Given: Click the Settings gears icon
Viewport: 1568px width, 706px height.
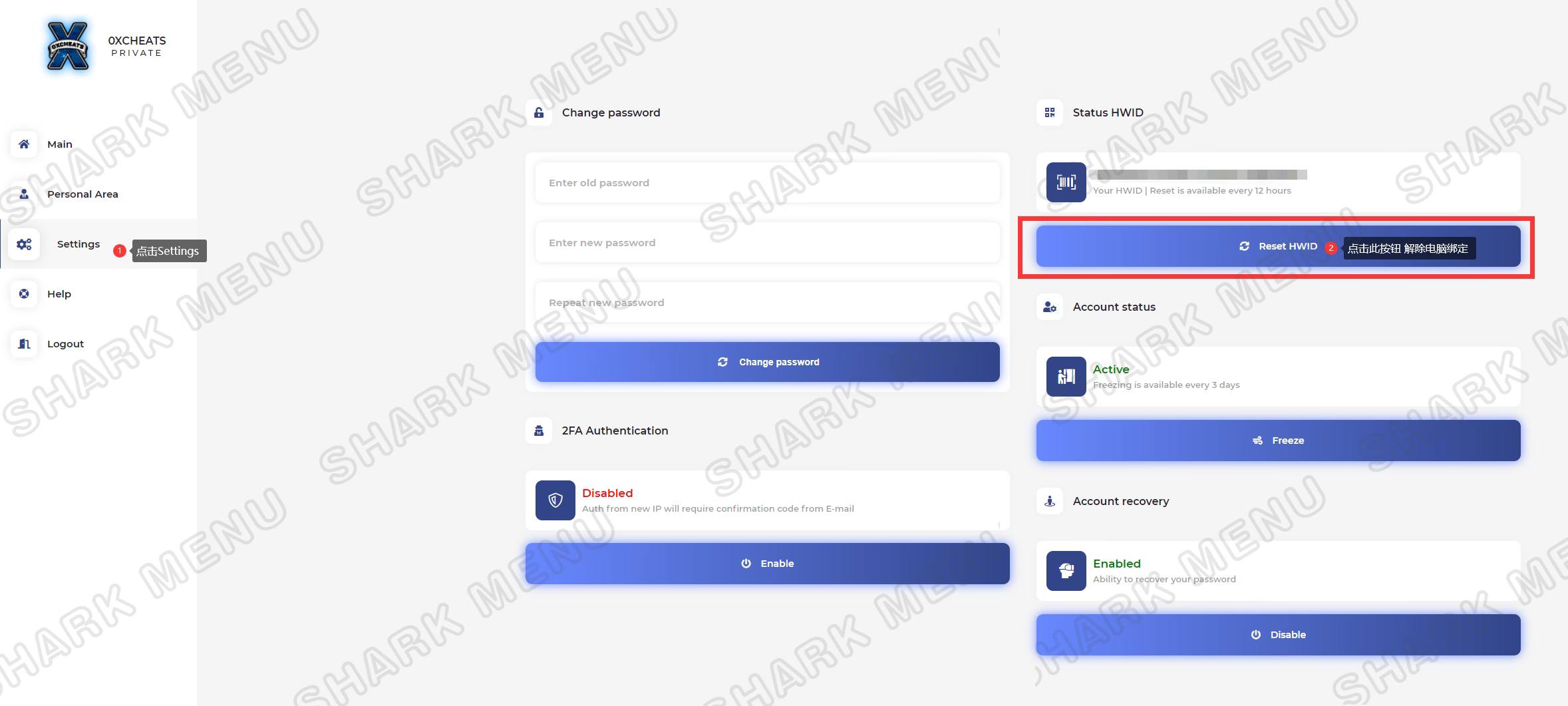Looking at the screenshot, I should coord(24,244).
